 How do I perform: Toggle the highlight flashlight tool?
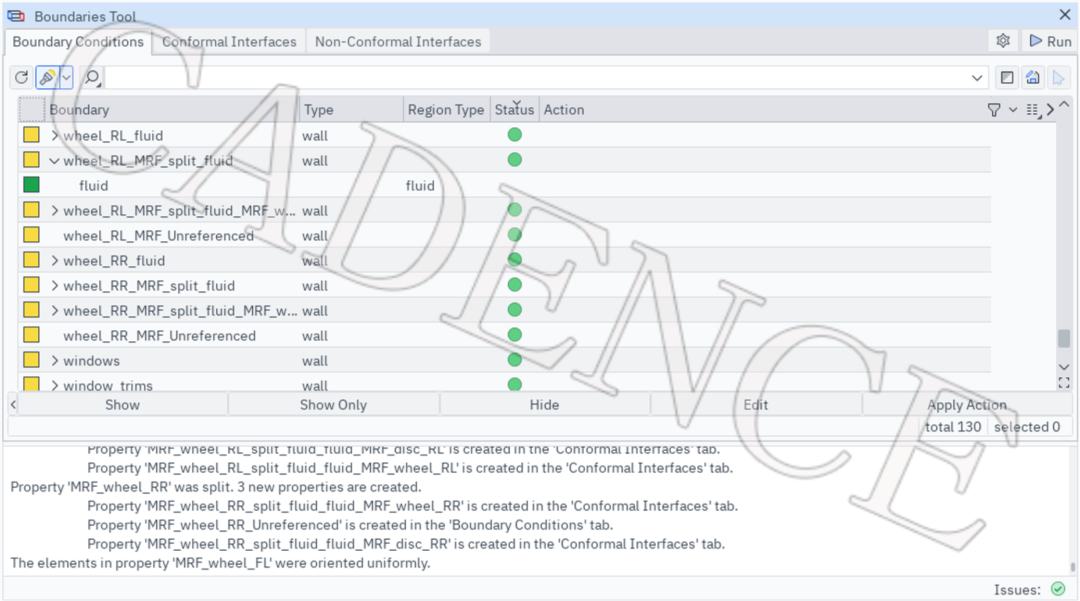pos(47,77)
